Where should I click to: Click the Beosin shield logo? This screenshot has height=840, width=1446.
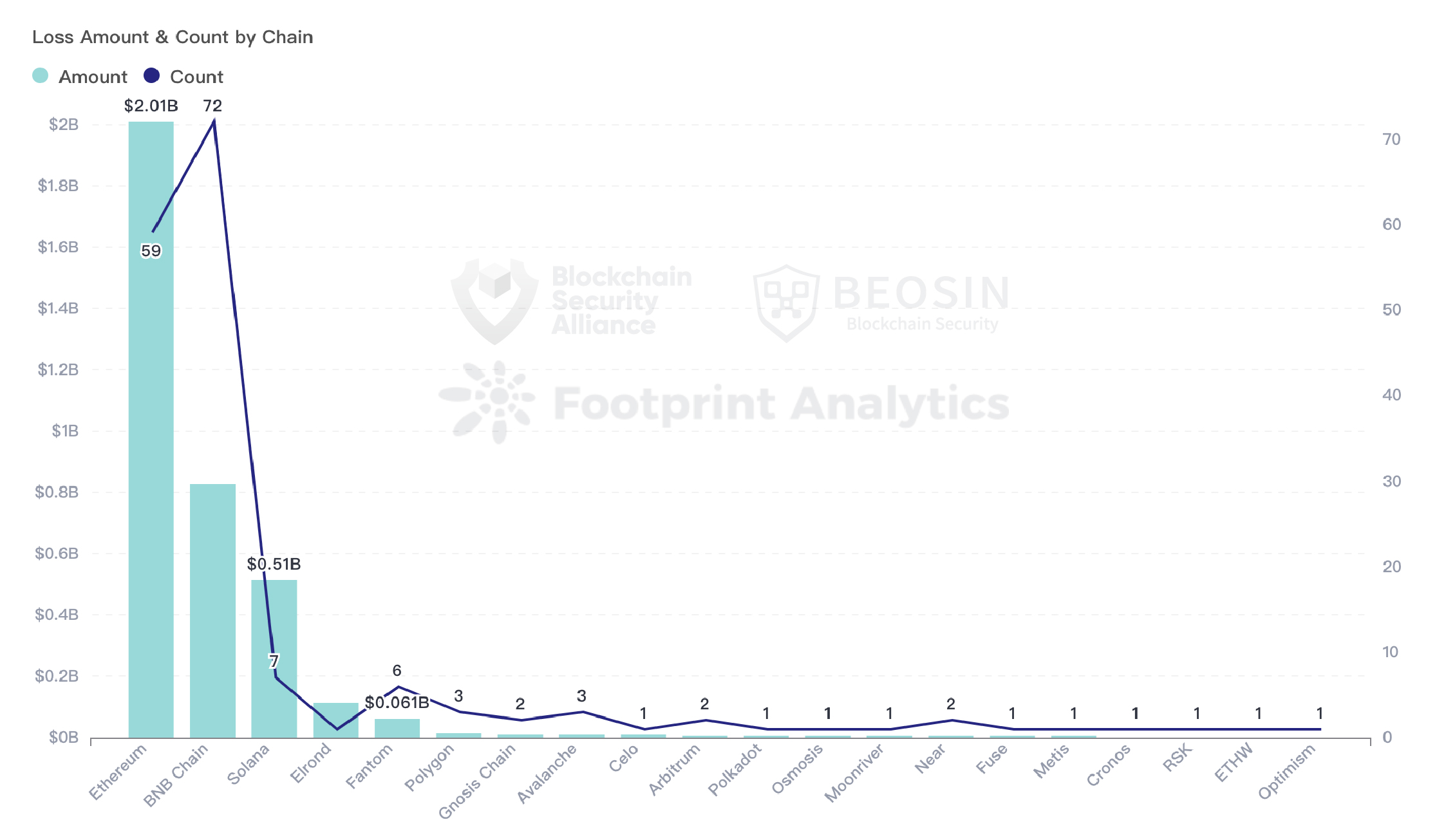coord(786,303)
